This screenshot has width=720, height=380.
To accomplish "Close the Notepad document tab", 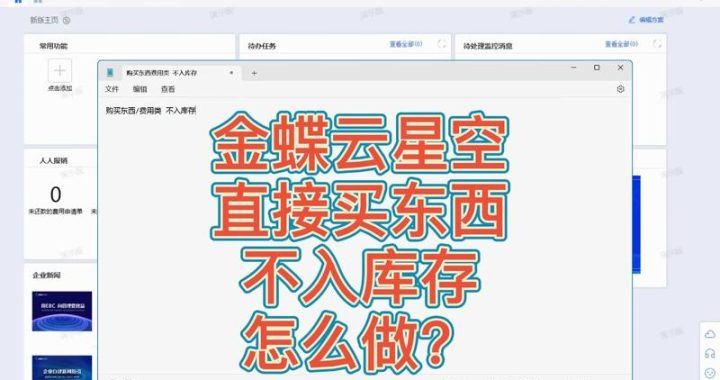I will tap(231, 73).
